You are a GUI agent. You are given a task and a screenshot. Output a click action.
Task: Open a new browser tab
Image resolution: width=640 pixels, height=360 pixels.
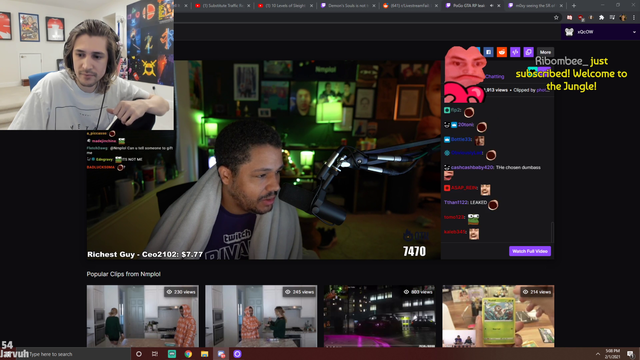coord(574,6)
